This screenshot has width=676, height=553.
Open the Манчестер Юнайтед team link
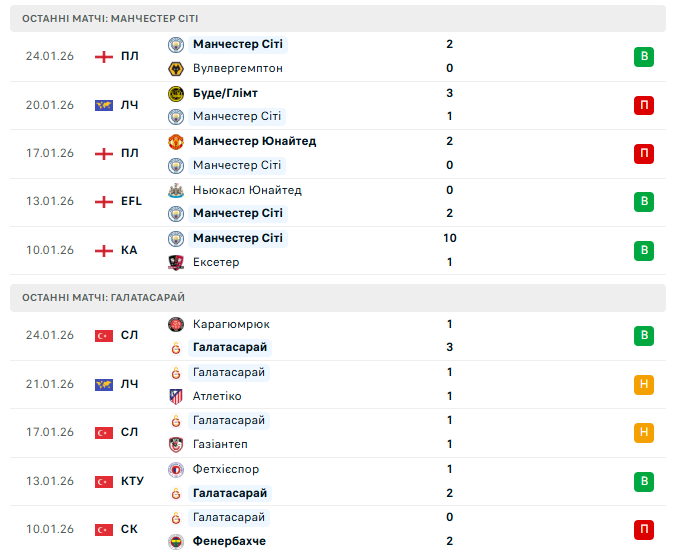254,141
